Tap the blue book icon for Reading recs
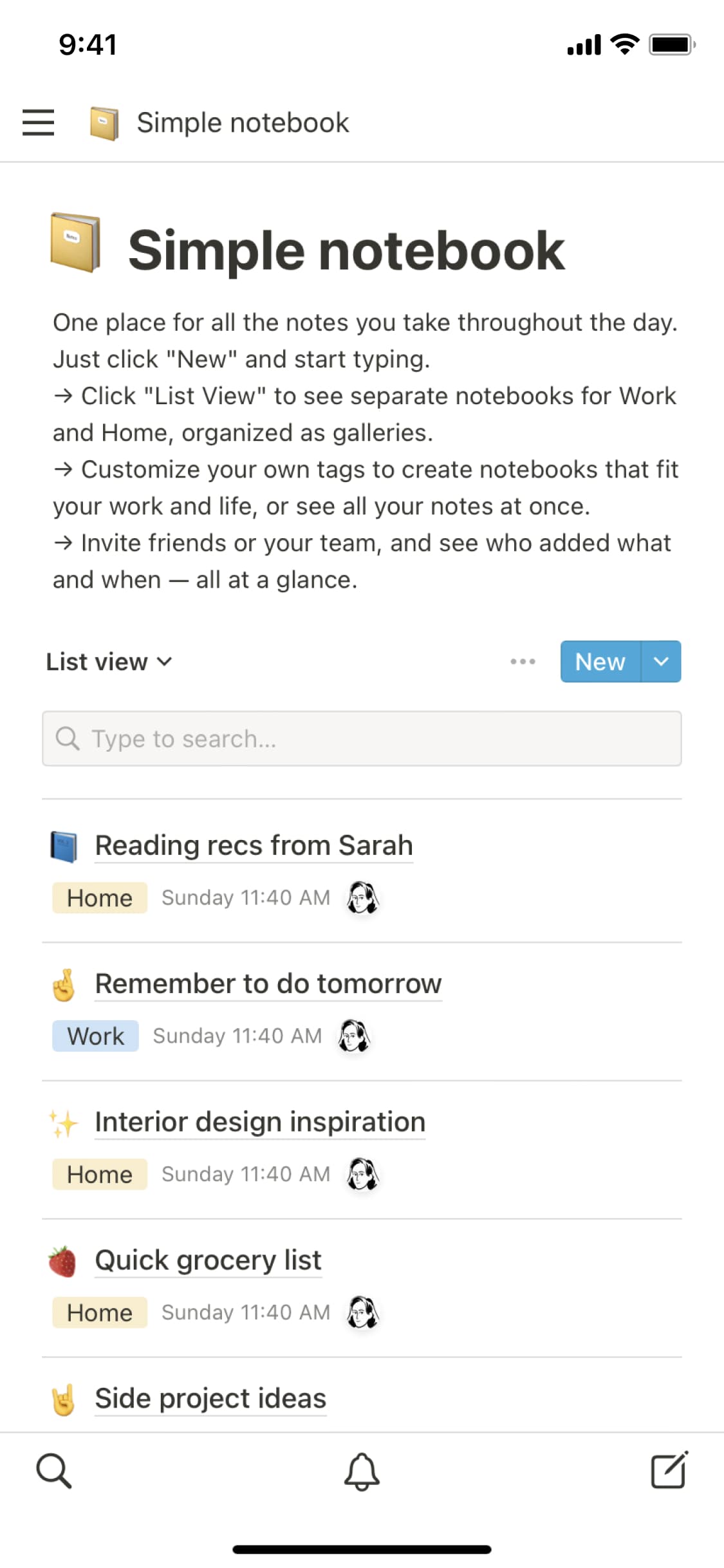Screen dimensions: 724x1568 coord(64,846)
